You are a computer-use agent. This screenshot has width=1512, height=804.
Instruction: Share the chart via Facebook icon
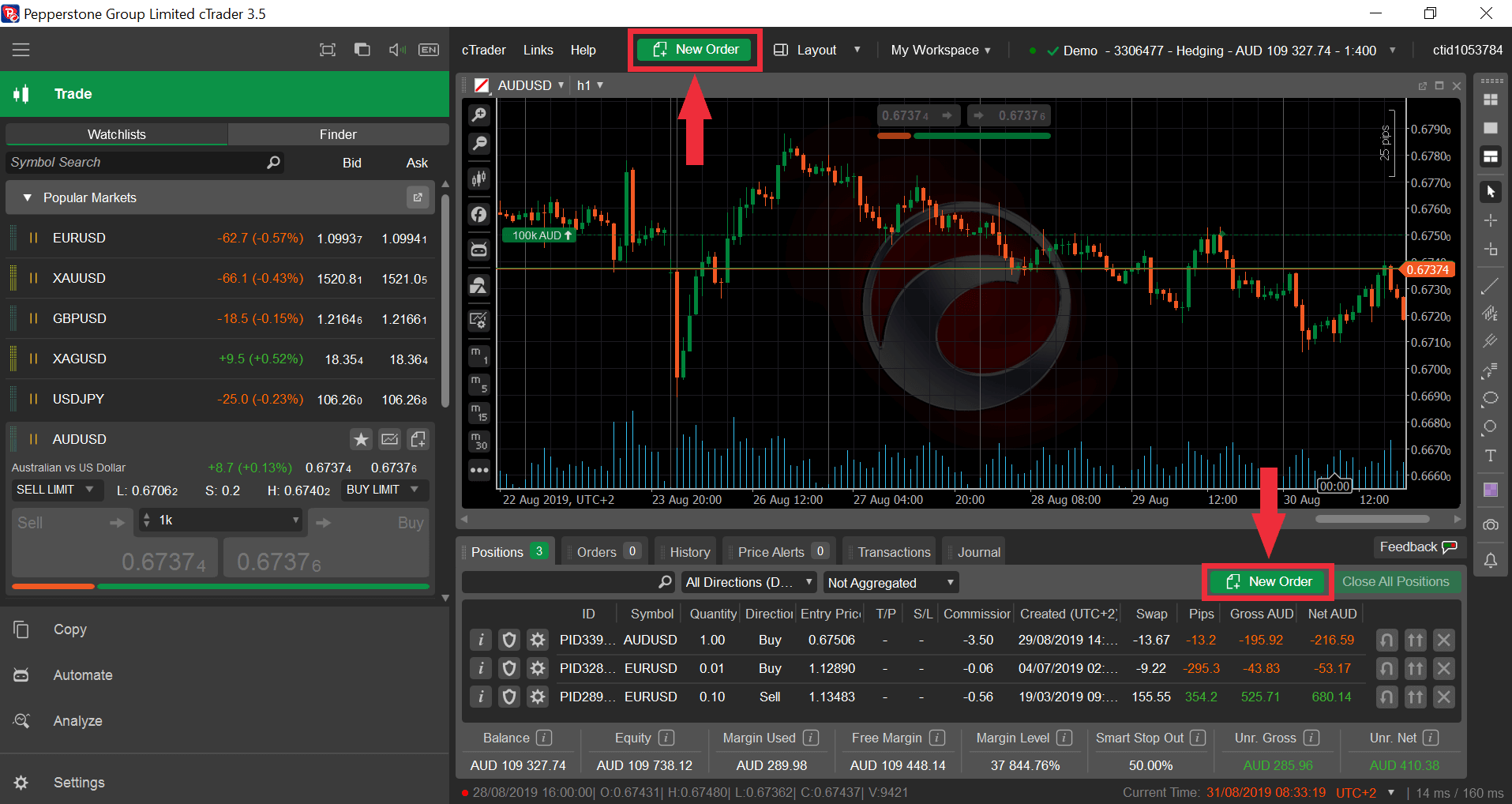479,214
